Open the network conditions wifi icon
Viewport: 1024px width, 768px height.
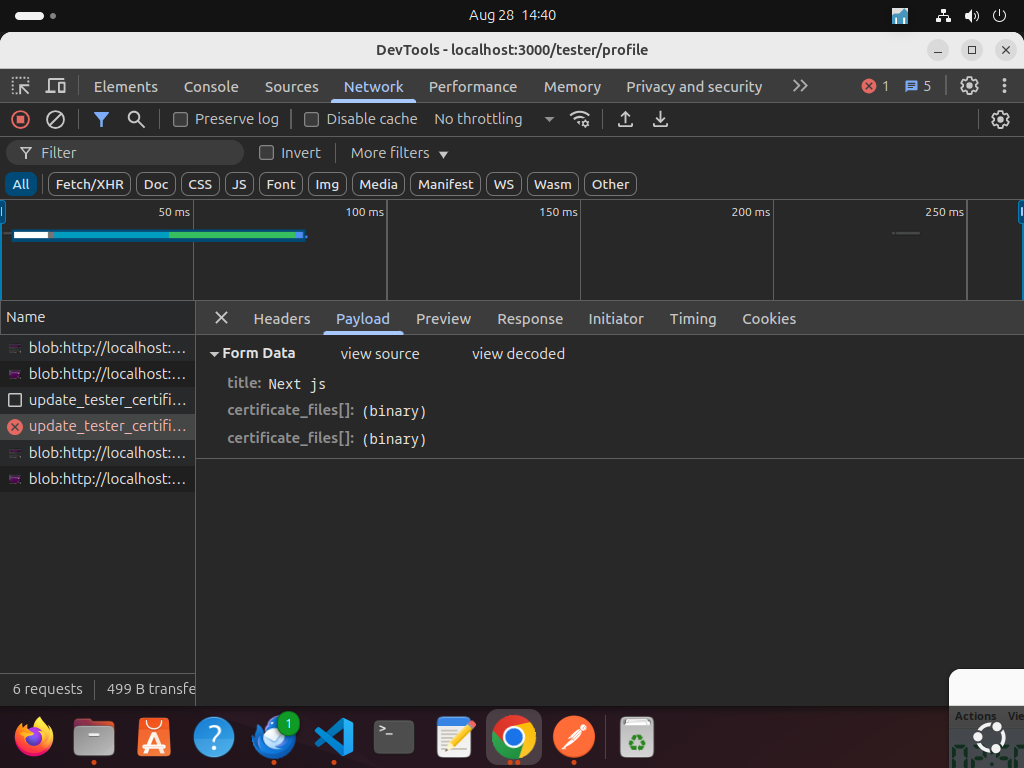[x=580, y=119]
